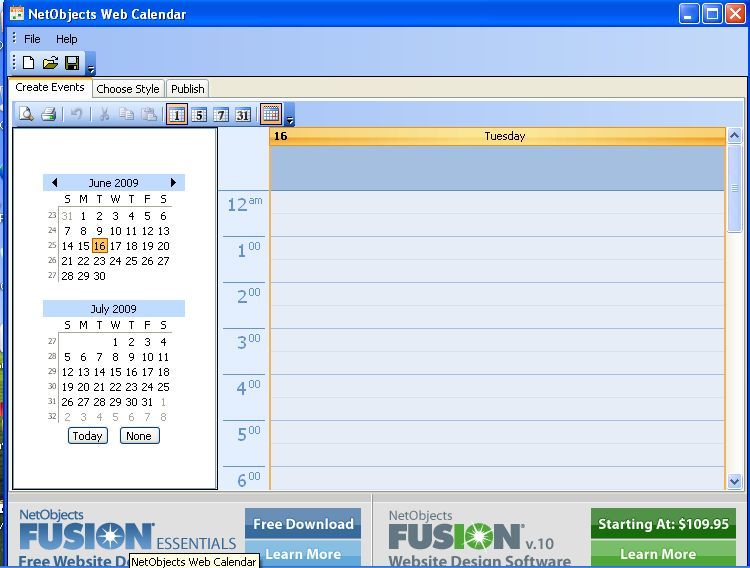
Task: Click the New file icon
Action: pyautogui.click(x=29, y=63)
